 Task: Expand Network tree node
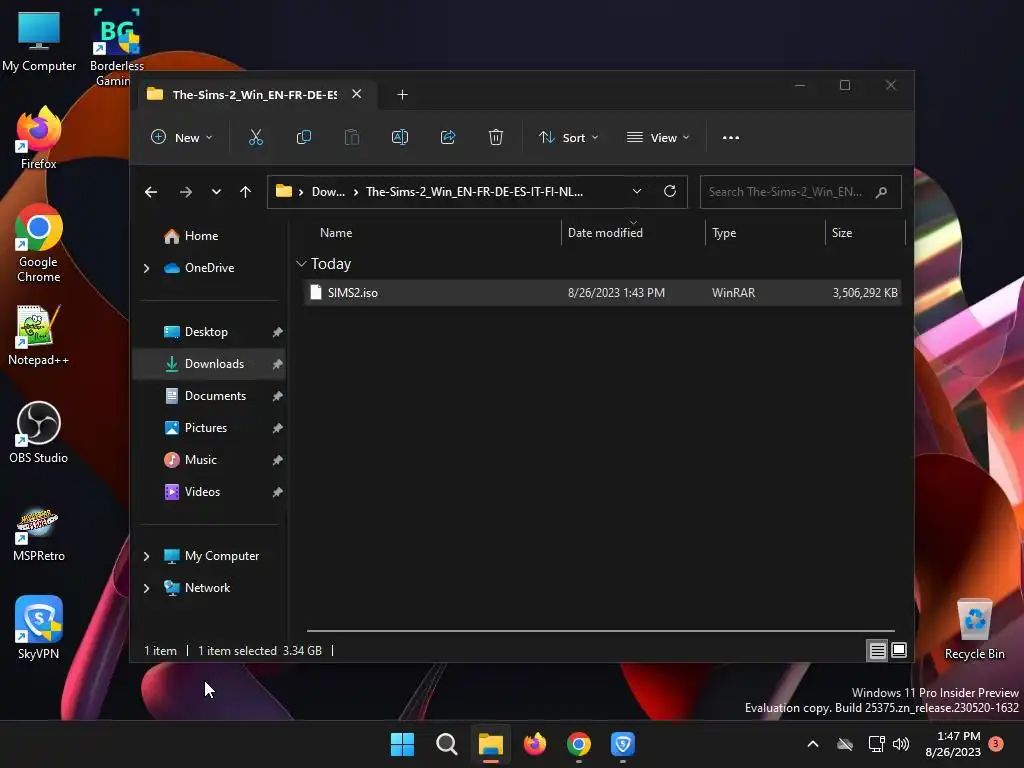(146, 588)
